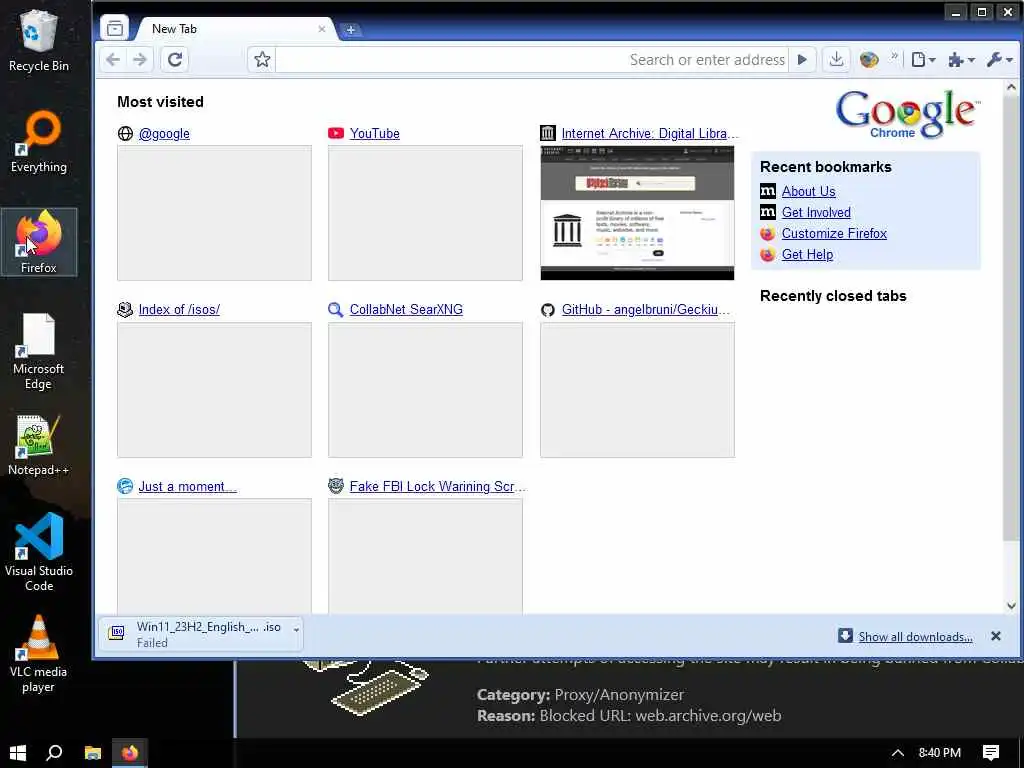The width and height of the screenshot is (1024, 768).
Task: Close the downloads bar
Action: 995,636
